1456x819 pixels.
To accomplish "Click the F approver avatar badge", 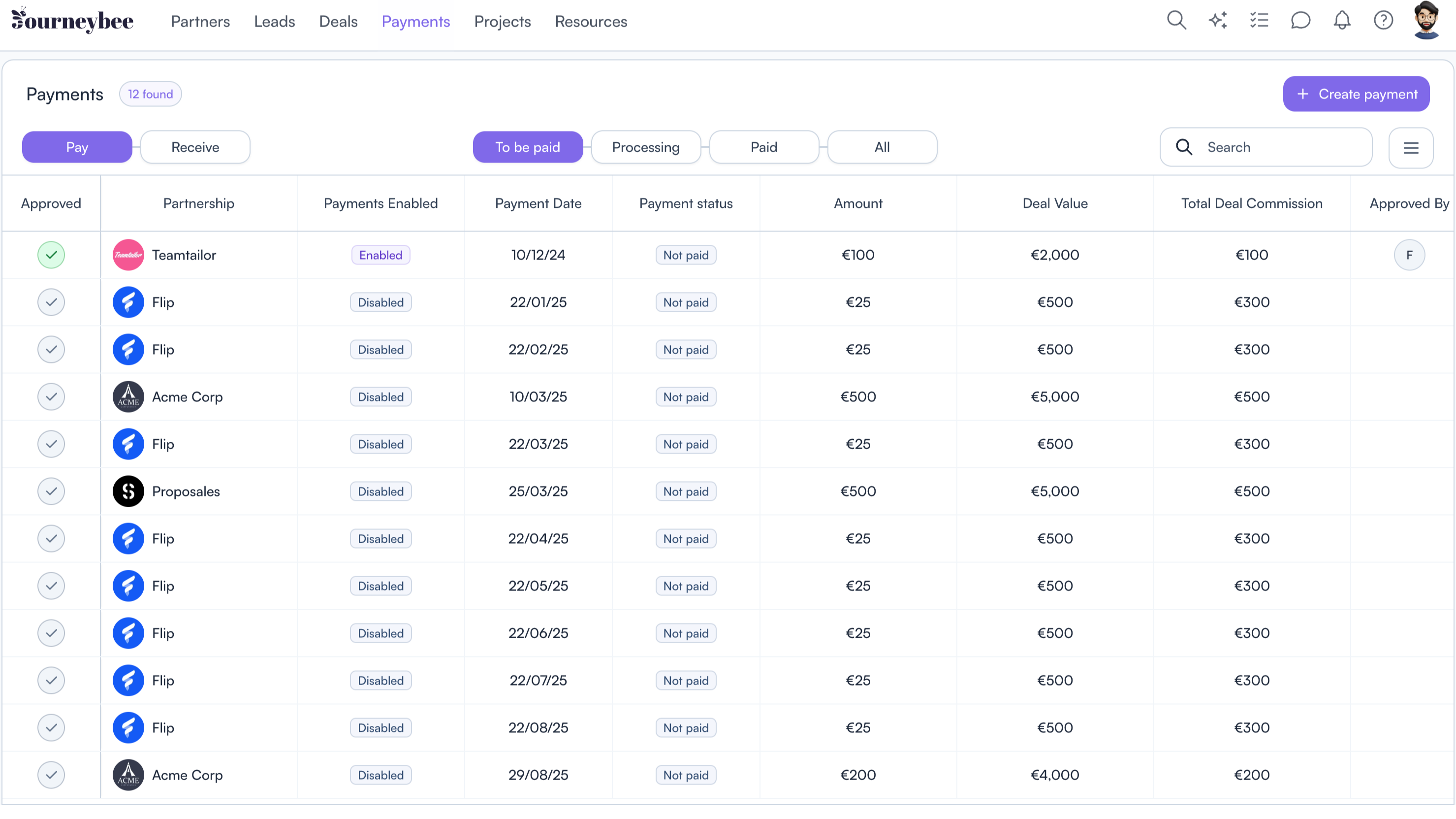I will pyautogui.click(x=1409, y=255).
